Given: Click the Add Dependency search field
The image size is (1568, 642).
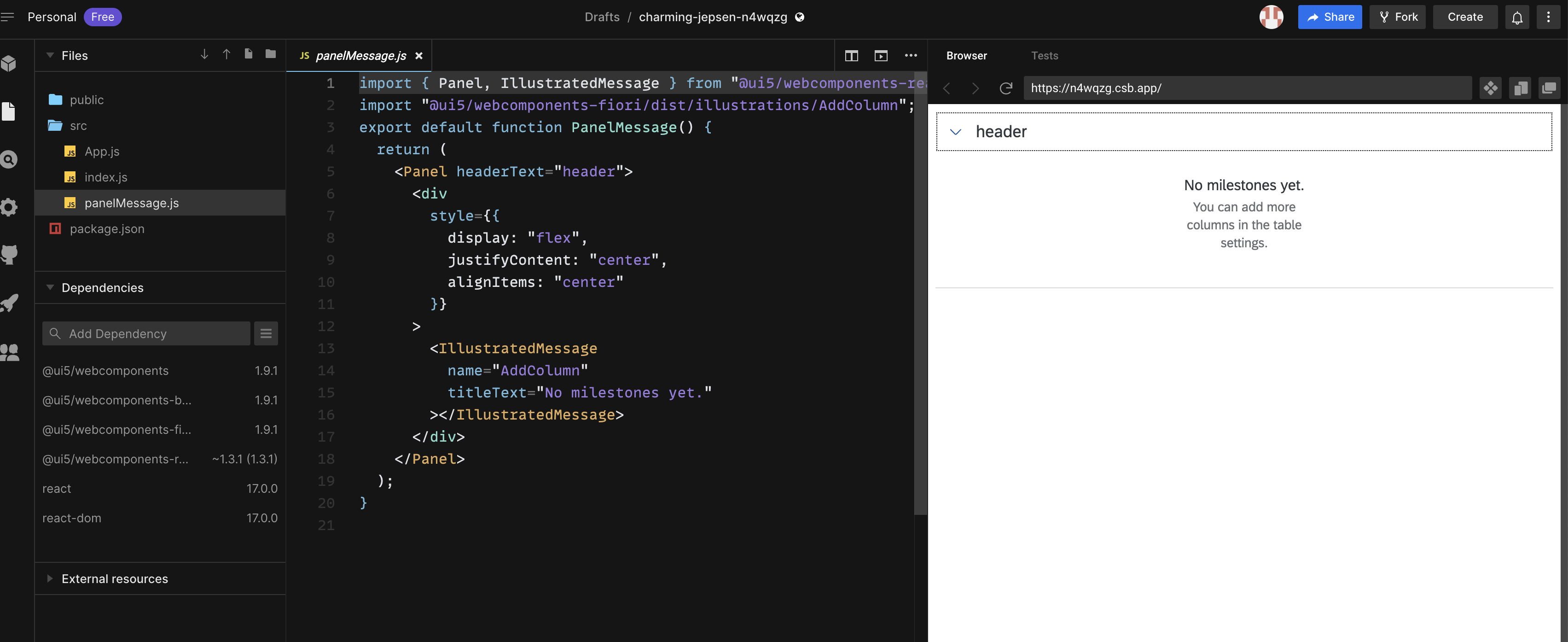Looking at the screenshot, I should 146,333.
